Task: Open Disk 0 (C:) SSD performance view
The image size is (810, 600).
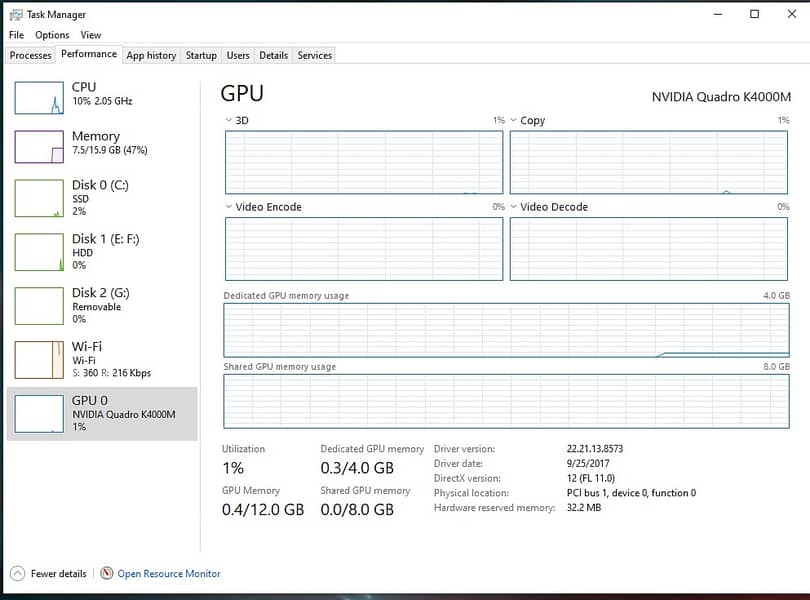Action: tap(100, 198)
